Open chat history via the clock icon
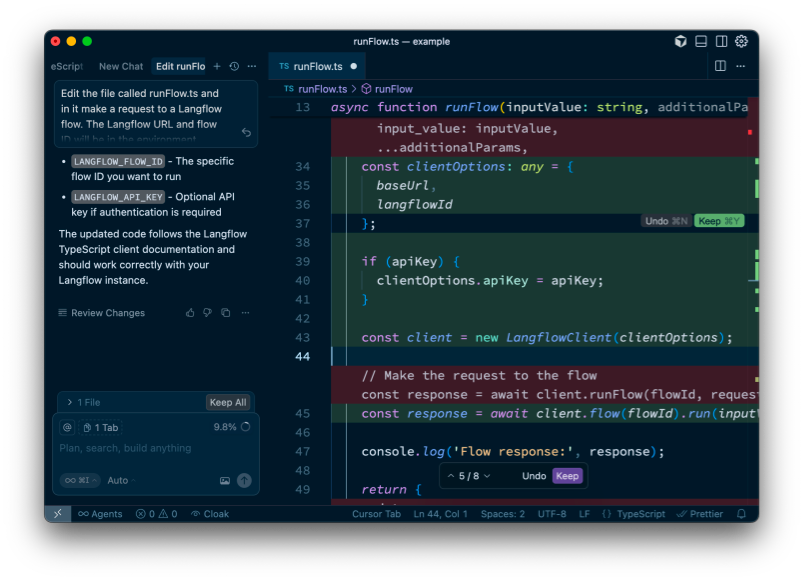 click(234, 66)
